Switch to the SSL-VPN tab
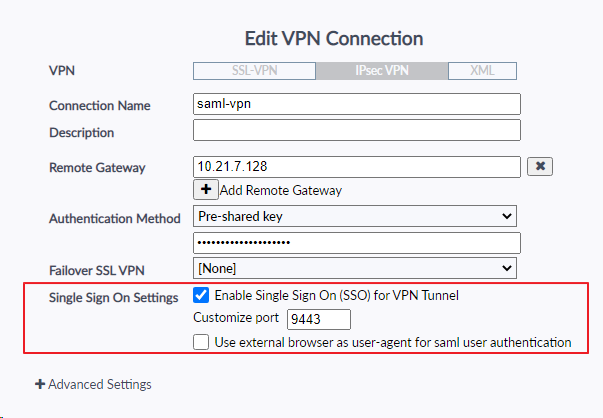The image size is (603, 418). (254, 71)
